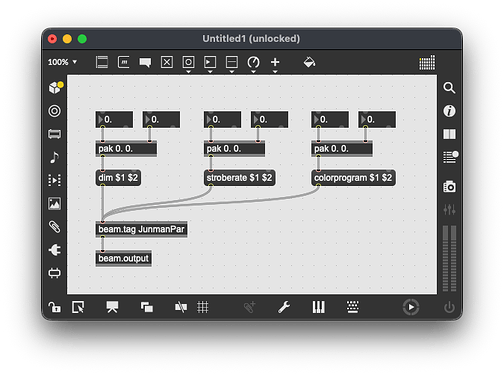Open the images browser icon
Image resolution: width=504 pixels, height=375 pixels.
coord(55,204)
